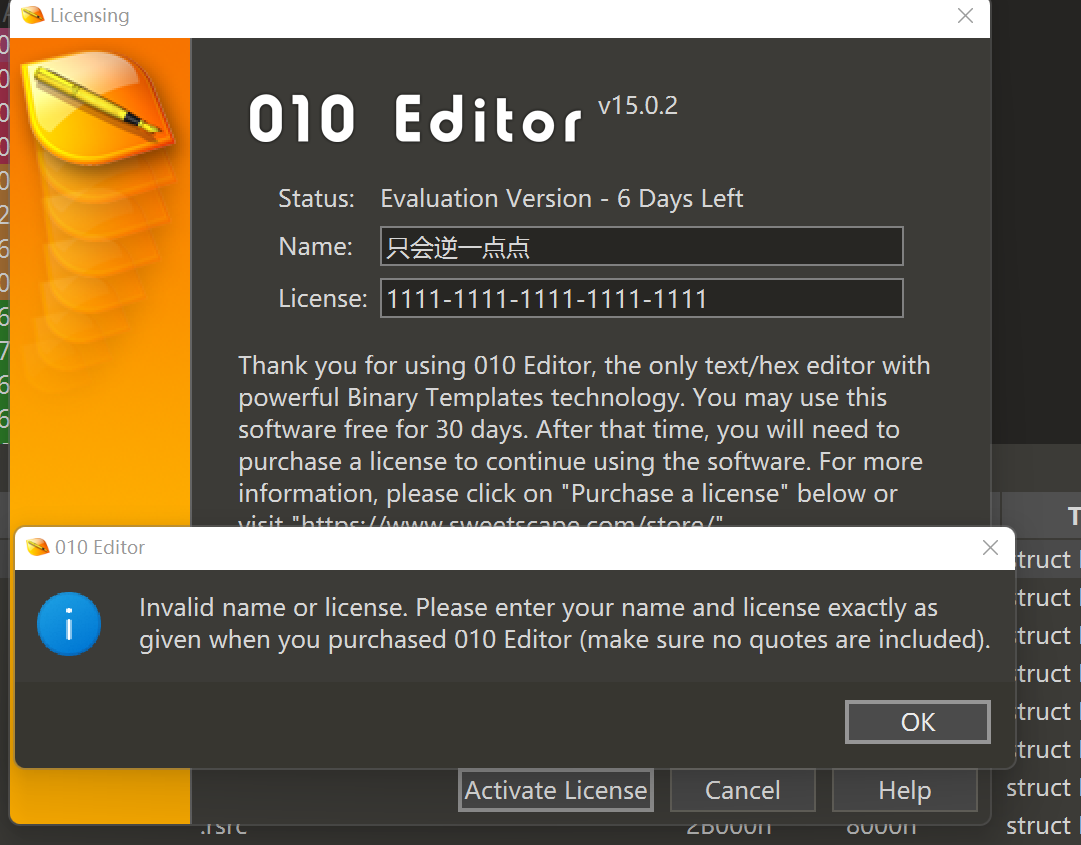Close the 010 Editor message dialog
Image resolution: width=1081 pixels, height=845 pixels.
pos(990,547)
